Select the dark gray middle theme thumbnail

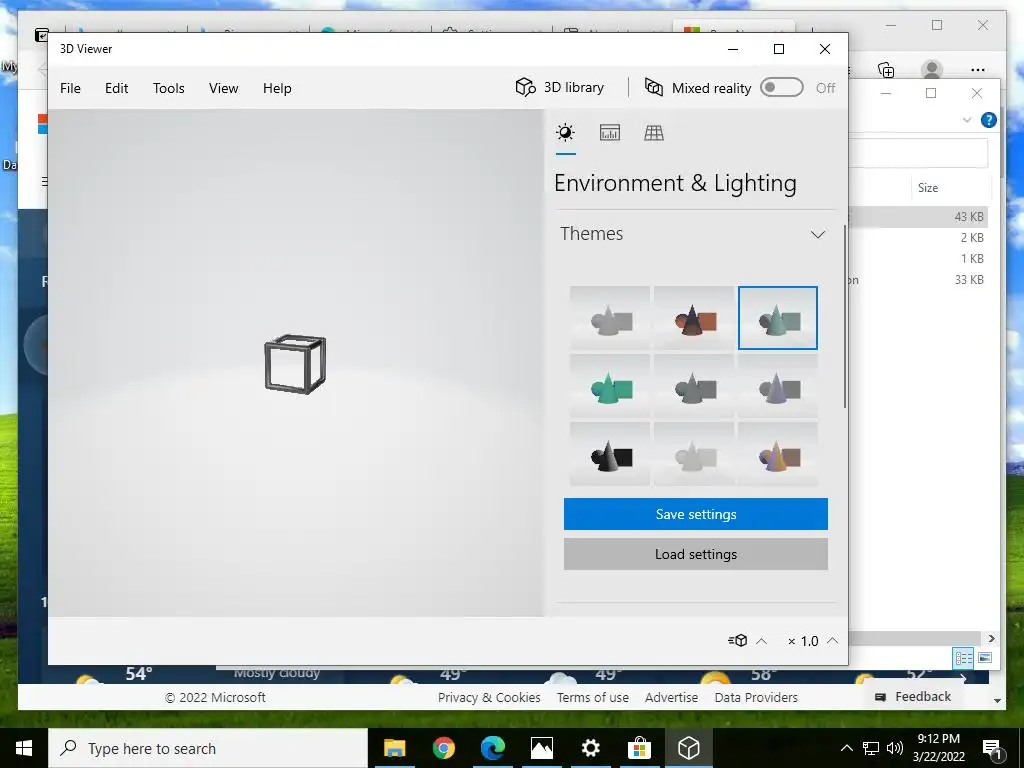pos(694,386)
